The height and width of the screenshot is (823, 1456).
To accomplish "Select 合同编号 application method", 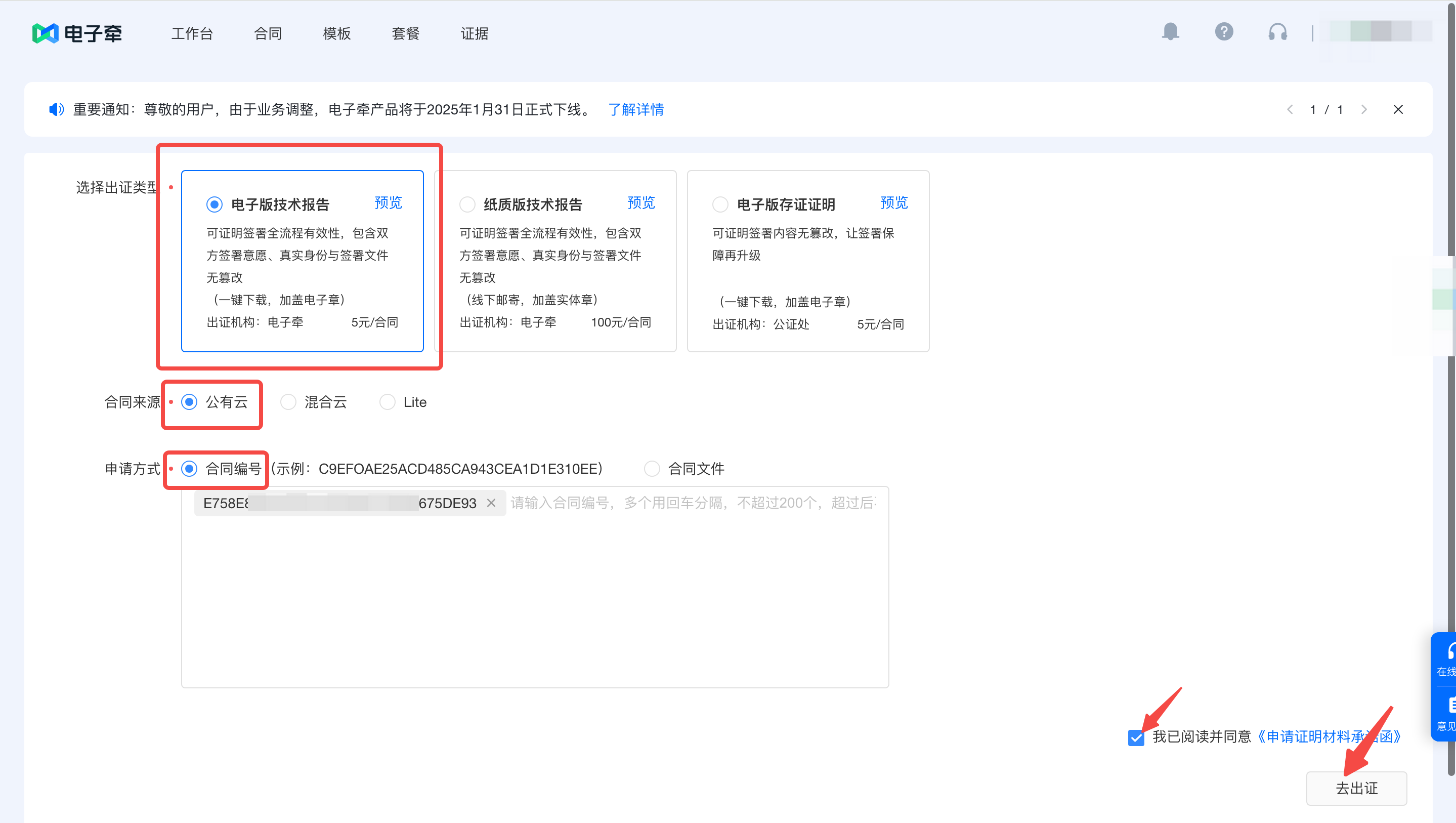I will click(189, 468).
